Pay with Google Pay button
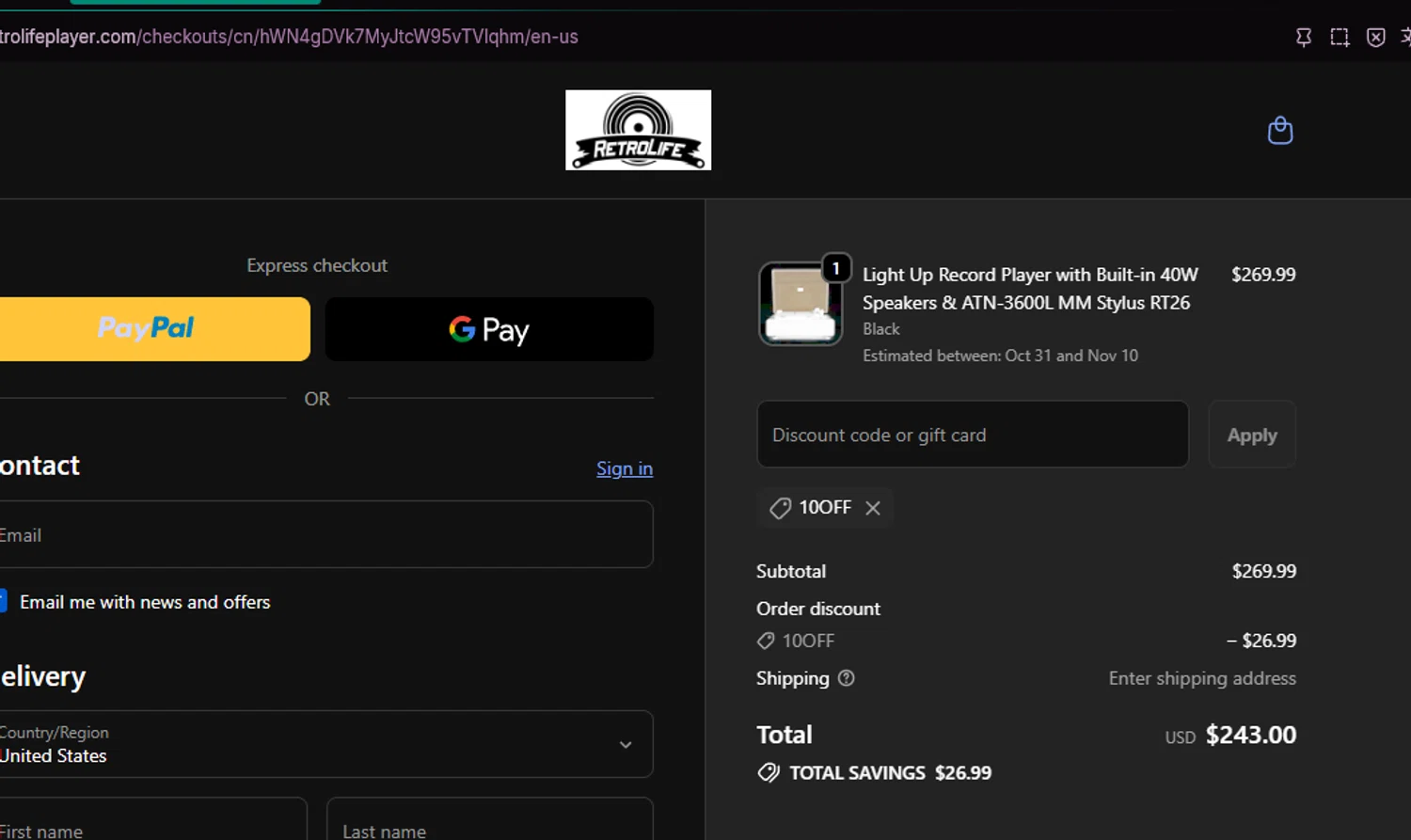Image resolution: width=1411 pixels, height=840 pixels. coord(489,329)
